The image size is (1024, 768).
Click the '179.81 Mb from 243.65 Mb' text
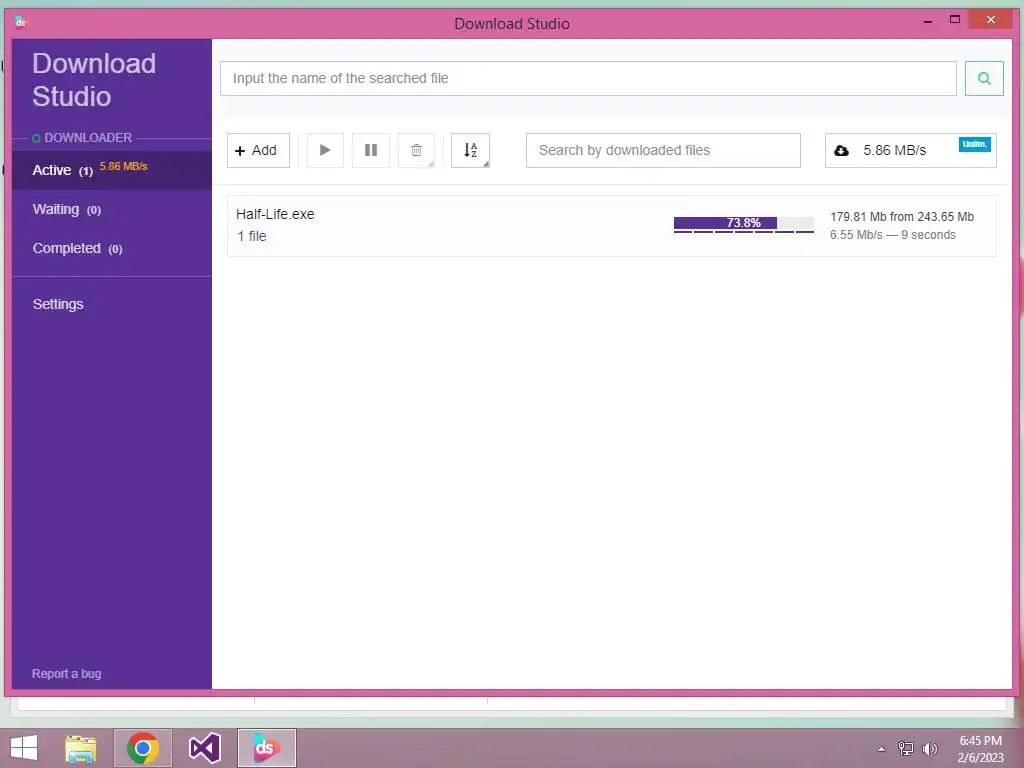[902, 217]
